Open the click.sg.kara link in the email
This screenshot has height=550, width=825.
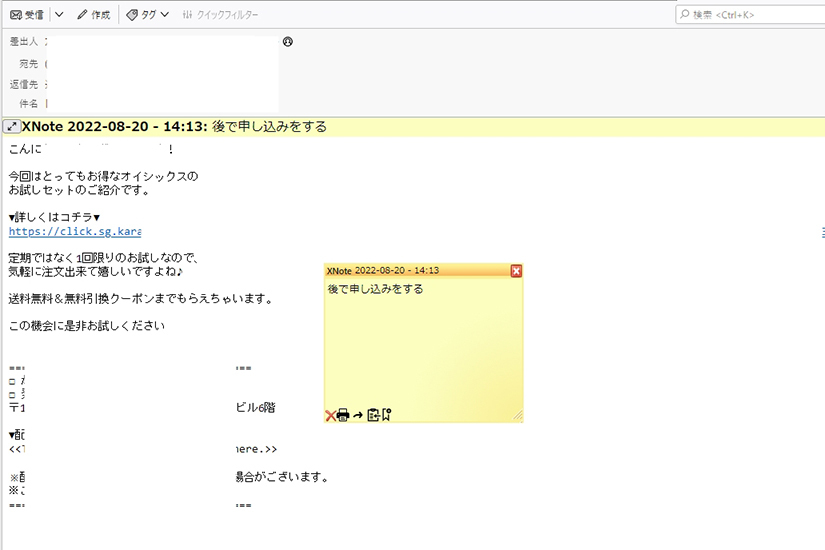click(75, 231)
